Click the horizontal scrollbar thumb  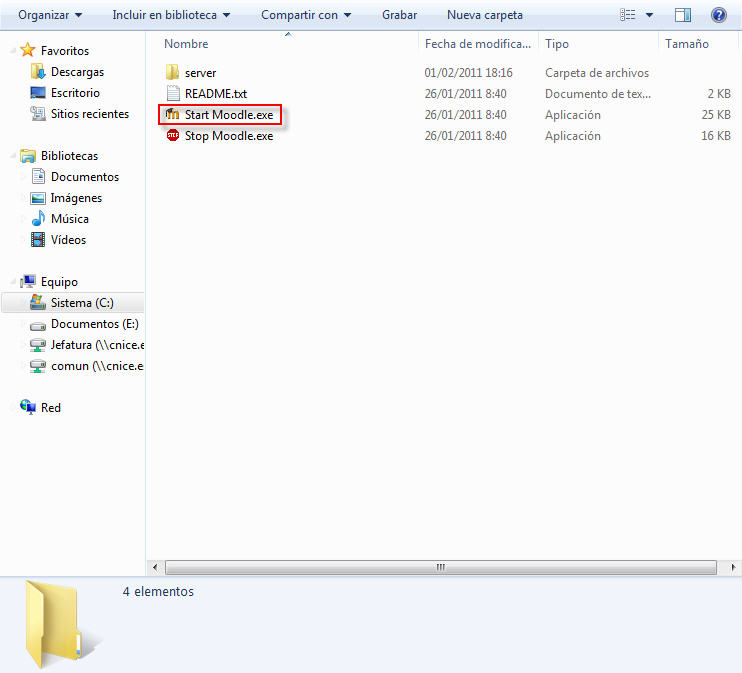click(x=440, y=567)
